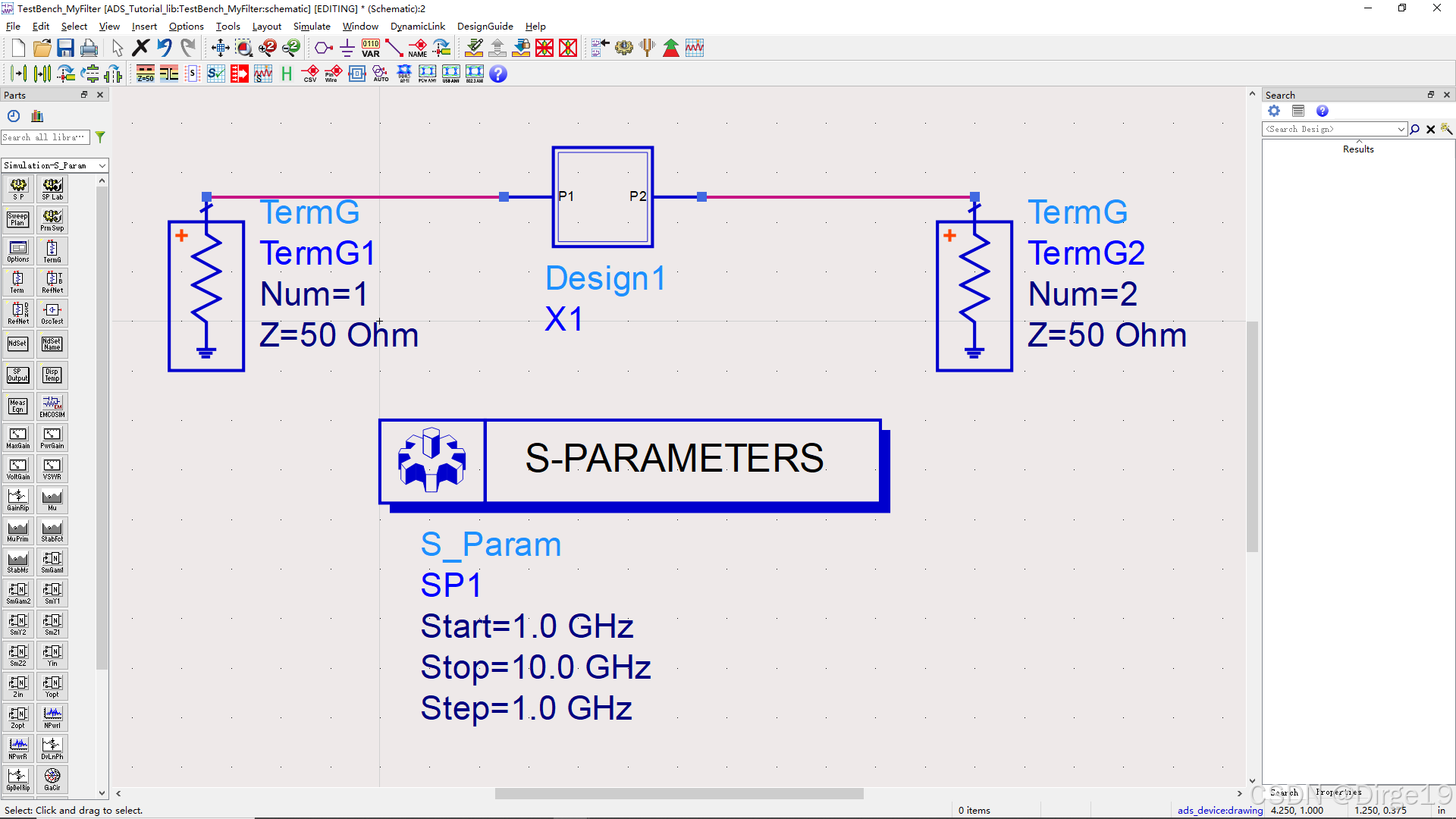
Task: Click the search settings gear in Search panel
Action: [x=1274, y=111]
